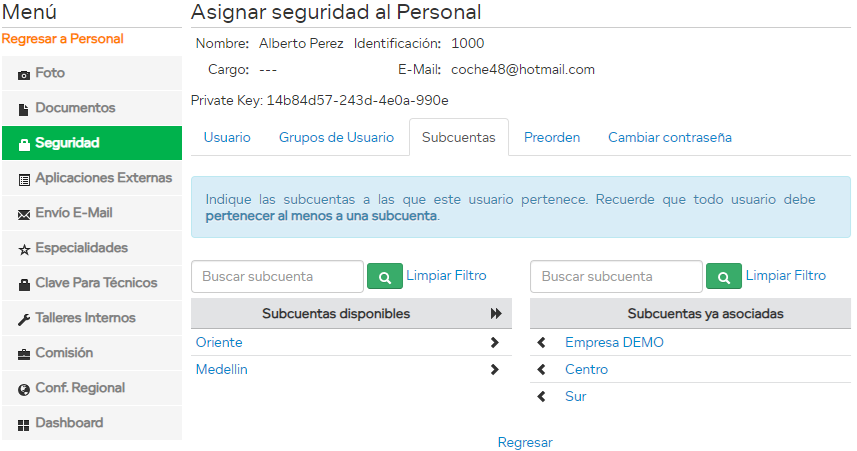This screenshot has width=857, height=451.
Task: Switch to the Grupos de Usuario tab
Action: click(x=336, y=138)
